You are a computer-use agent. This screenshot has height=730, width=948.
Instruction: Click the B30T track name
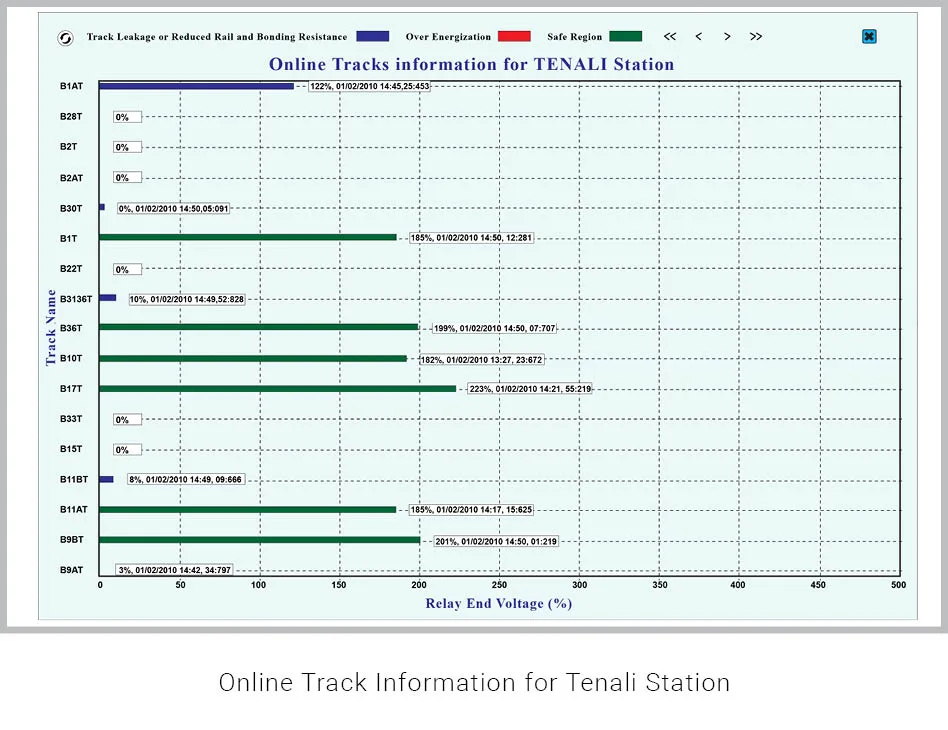pyautogui.click(x=71, y=208)
